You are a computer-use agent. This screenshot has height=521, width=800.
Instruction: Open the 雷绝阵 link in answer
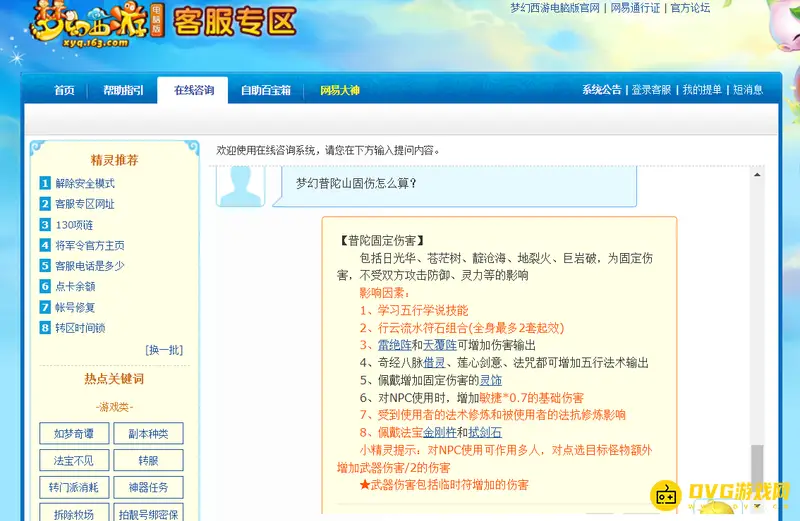pyautogui.click(x=394, y=345)
